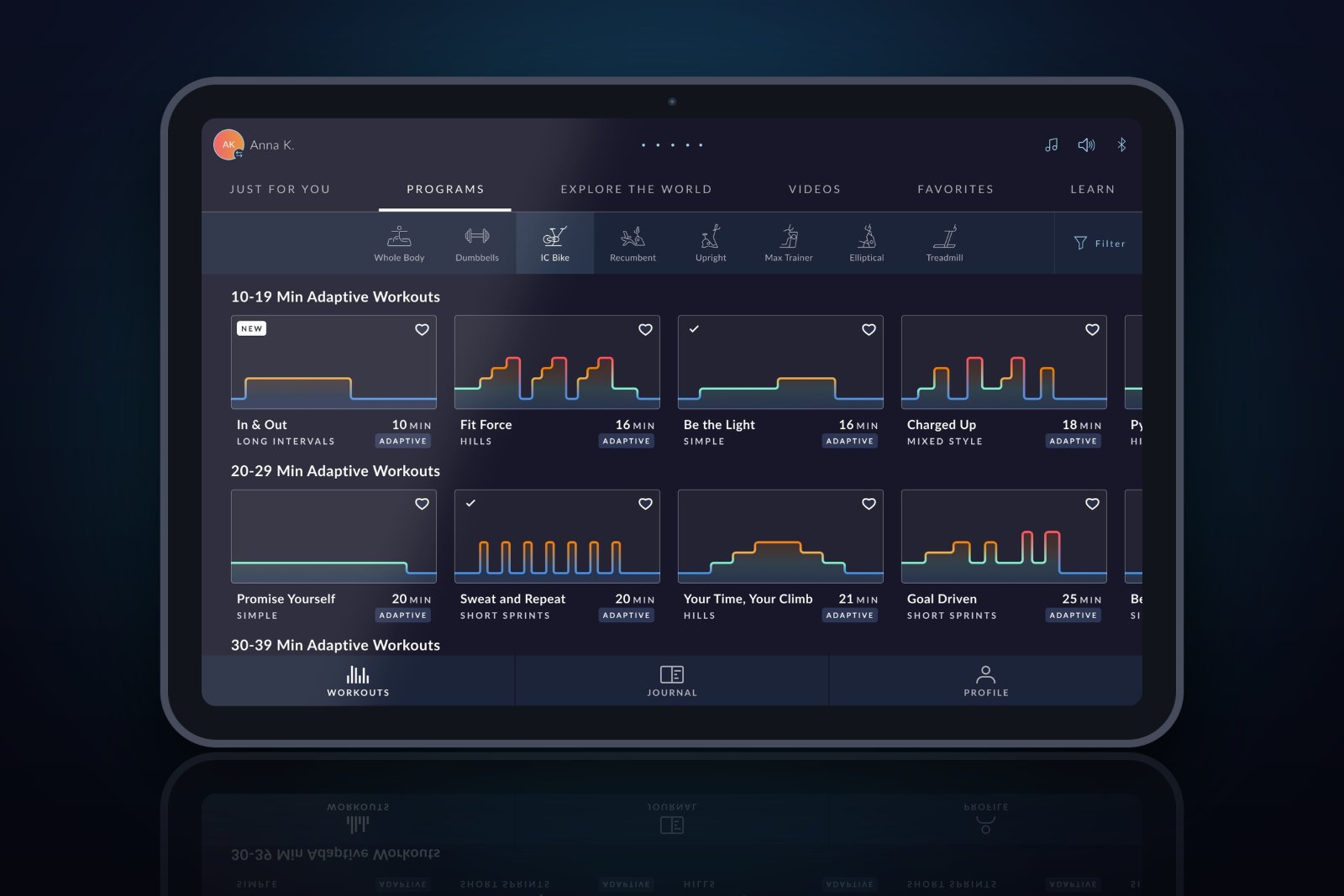Switch to Videos tab
The width and height of the screenshot is (1344, 896).
tap(814, 189)
